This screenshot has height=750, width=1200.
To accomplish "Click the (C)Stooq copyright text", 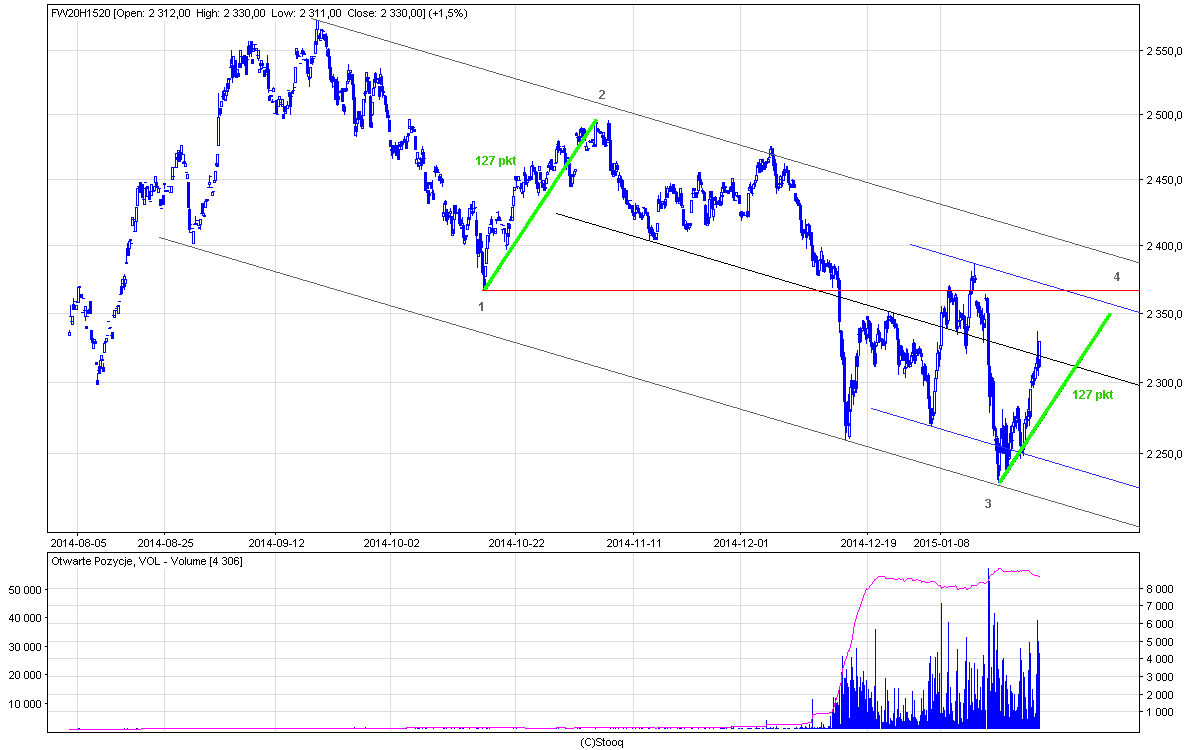I will click(601, 742).
